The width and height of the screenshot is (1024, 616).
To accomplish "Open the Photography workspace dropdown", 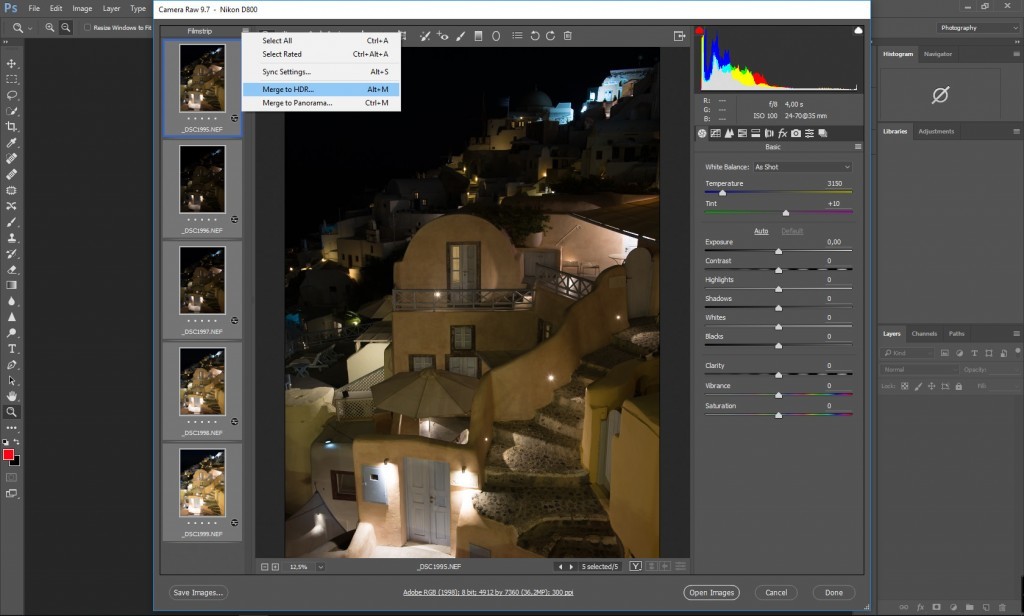I will coord(978,28).
